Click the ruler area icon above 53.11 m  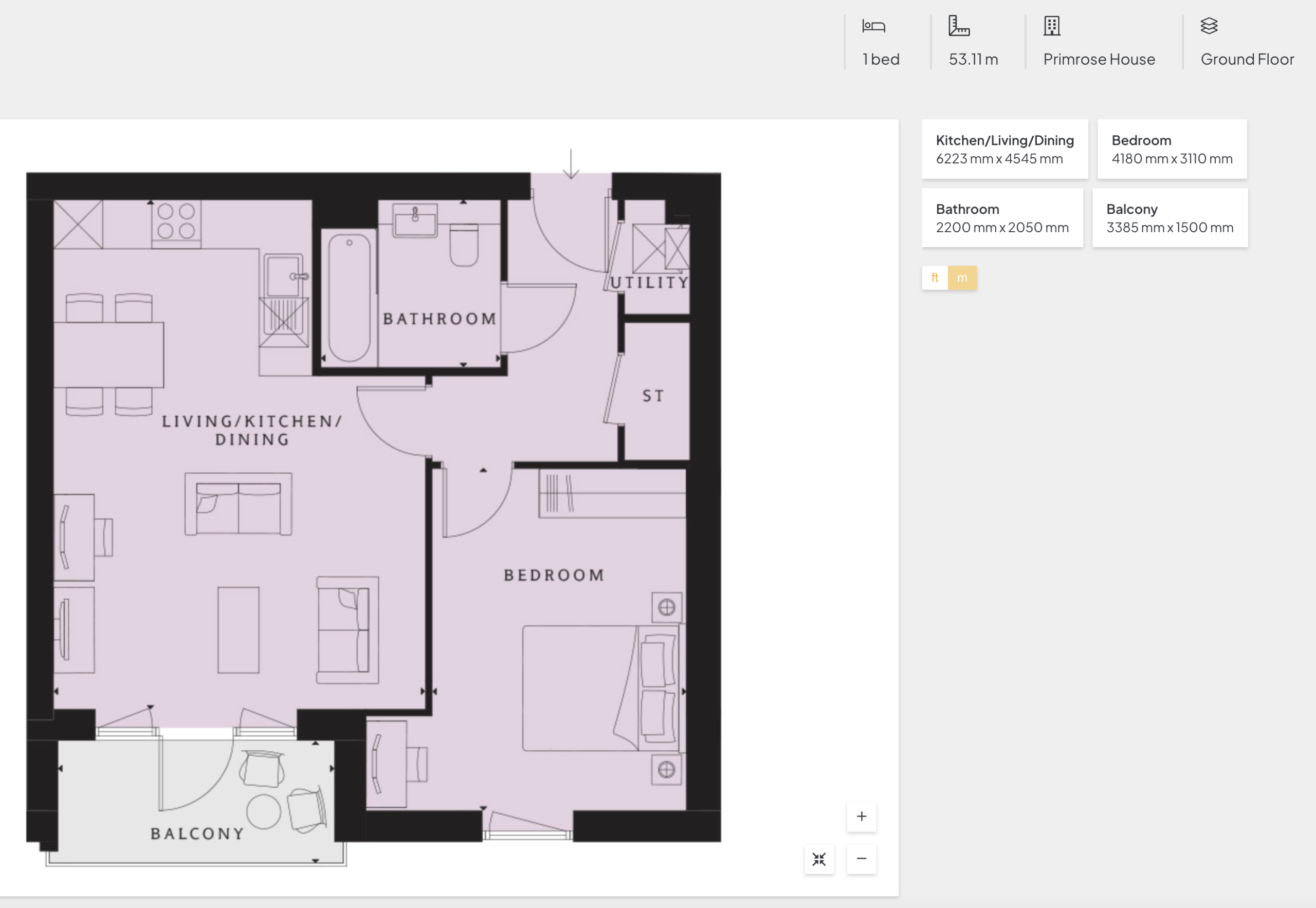(x=959, y=26)
